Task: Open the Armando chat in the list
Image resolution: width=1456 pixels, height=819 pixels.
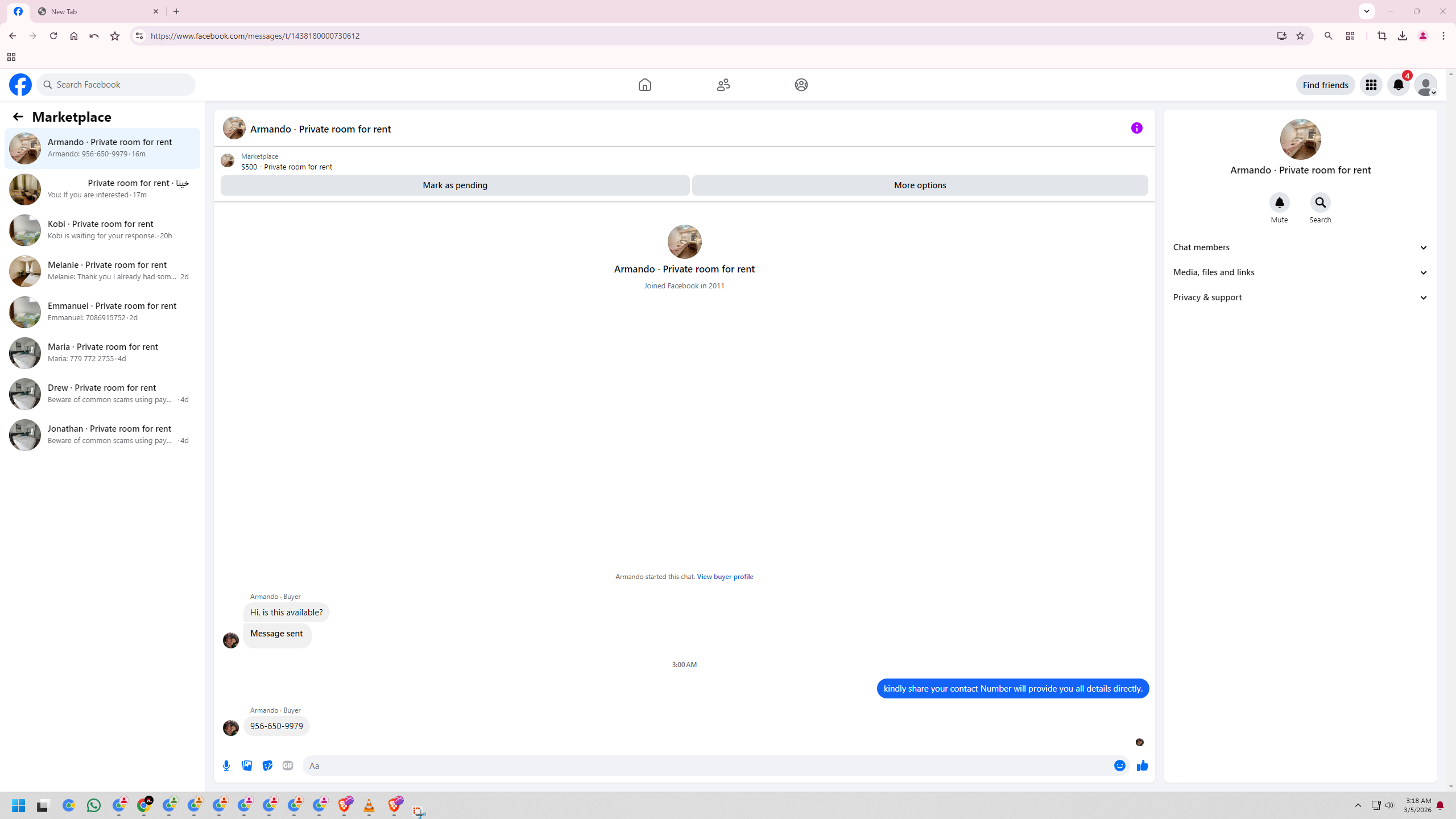Action: tap(102, 148)
